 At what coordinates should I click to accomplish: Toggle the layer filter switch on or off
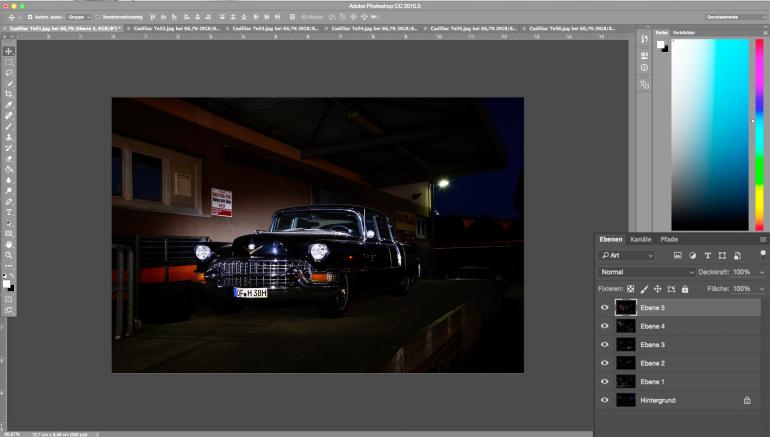[x=763, y=254]
